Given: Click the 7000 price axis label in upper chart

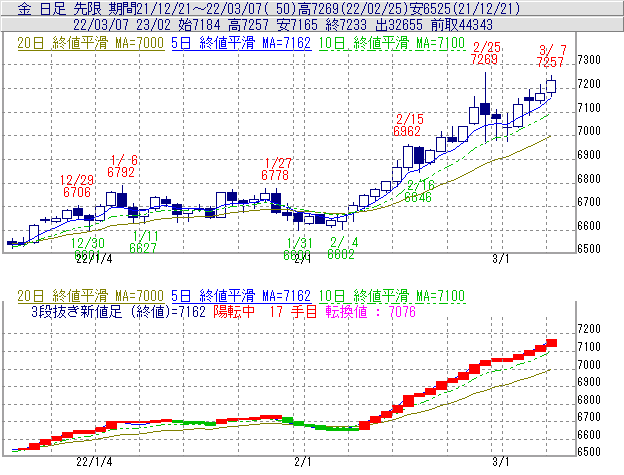Looking at the screenshot, I should pos(589,131).
